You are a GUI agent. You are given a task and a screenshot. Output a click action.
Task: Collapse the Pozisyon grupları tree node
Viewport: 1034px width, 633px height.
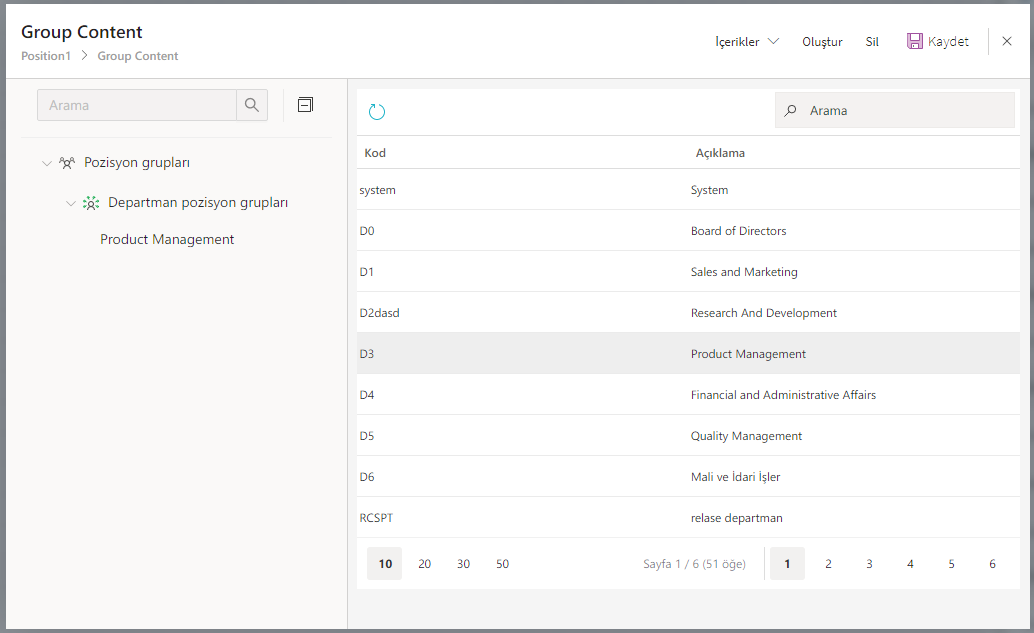[46, 163]
